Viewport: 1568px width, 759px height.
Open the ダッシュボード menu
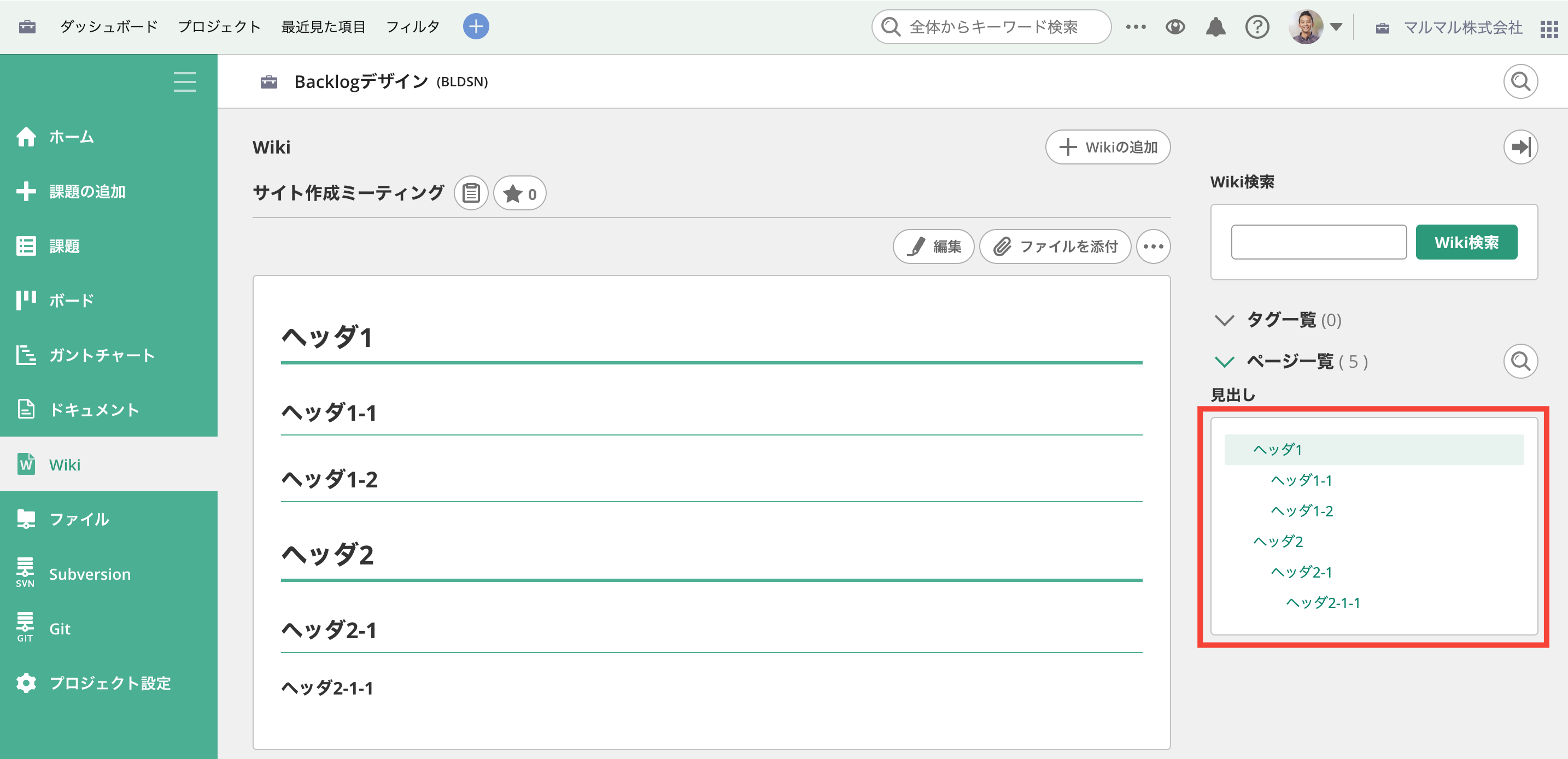click(109, 27)
